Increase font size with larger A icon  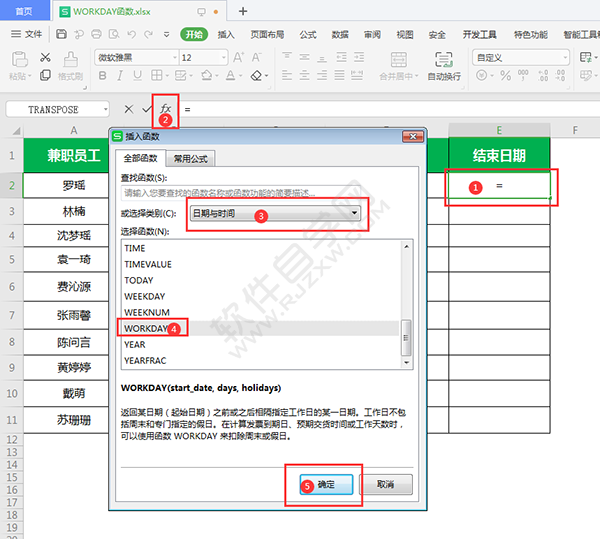coord(238,57)
